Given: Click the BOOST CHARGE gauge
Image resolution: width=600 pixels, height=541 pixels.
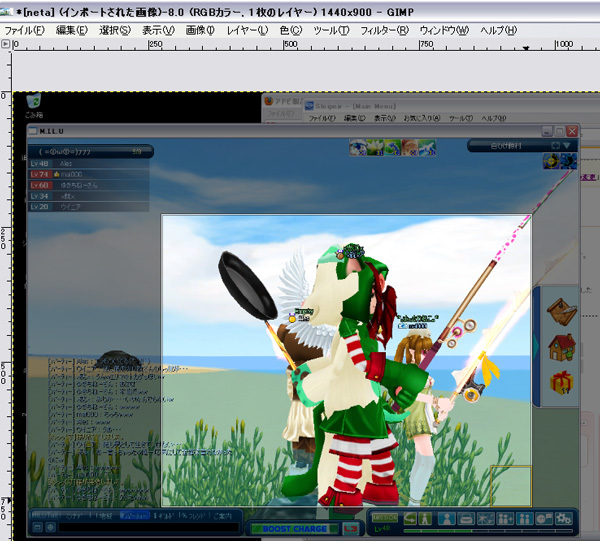Looking at the screenshot, I should (295, 529).
